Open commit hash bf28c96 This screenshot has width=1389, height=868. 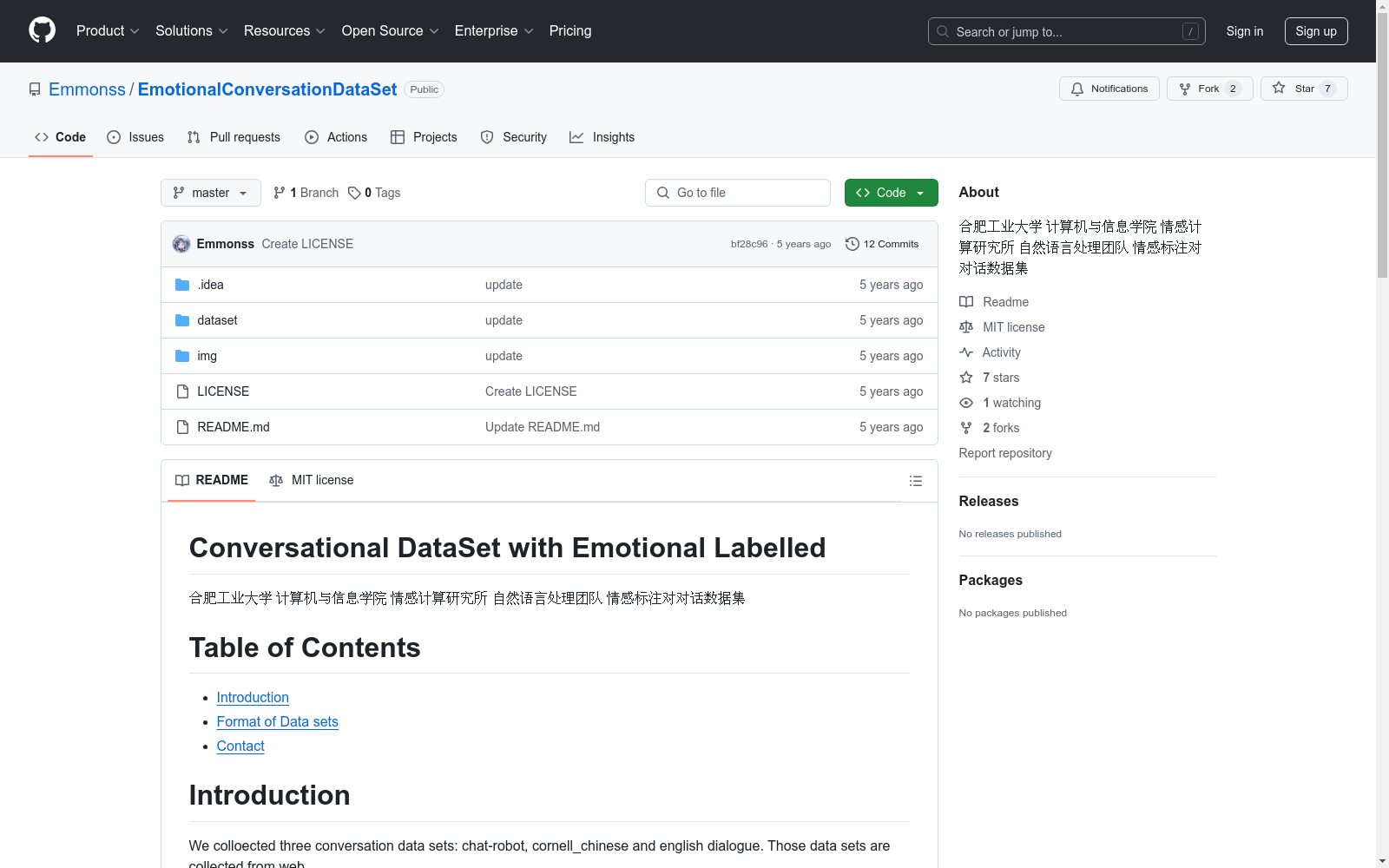click(x=749, y=244)
